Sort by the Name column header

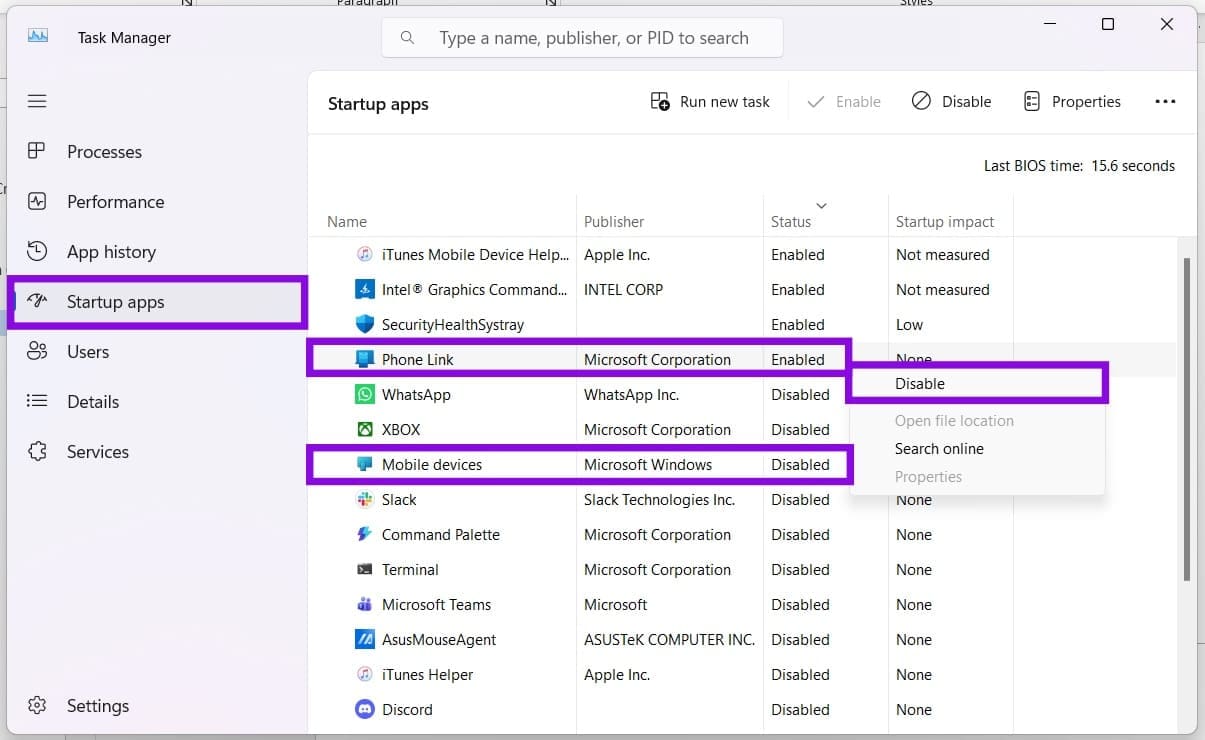(347, 222)
